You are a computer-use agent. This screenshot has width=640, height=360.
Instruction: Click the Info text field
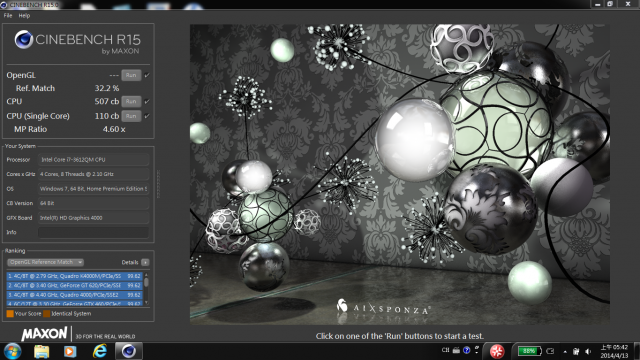click(x=93, y=232)
